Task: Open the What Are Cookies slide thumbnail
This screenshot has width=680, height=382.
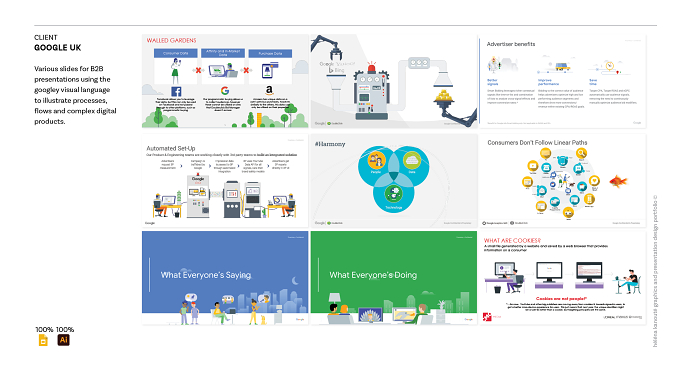Action: 562,278
